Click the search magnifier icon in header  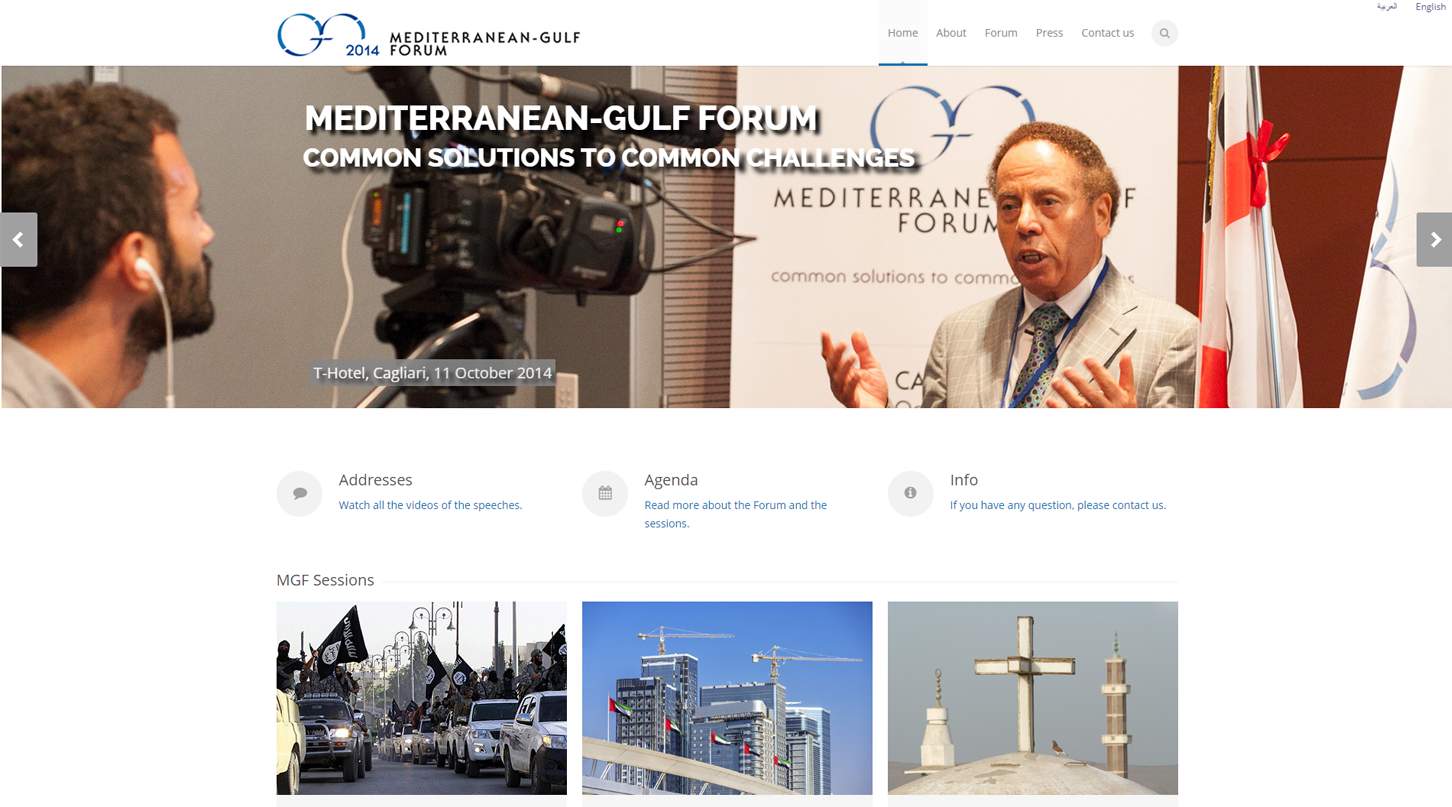1164,33
